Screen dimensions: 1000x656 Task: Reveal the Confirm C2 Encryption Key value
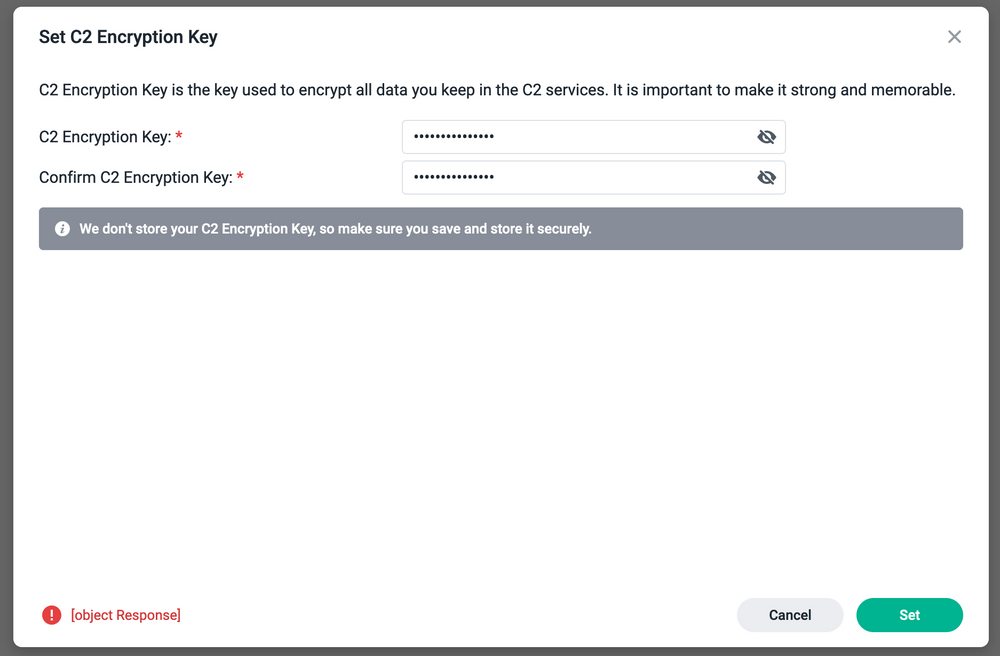click(766, 177)
